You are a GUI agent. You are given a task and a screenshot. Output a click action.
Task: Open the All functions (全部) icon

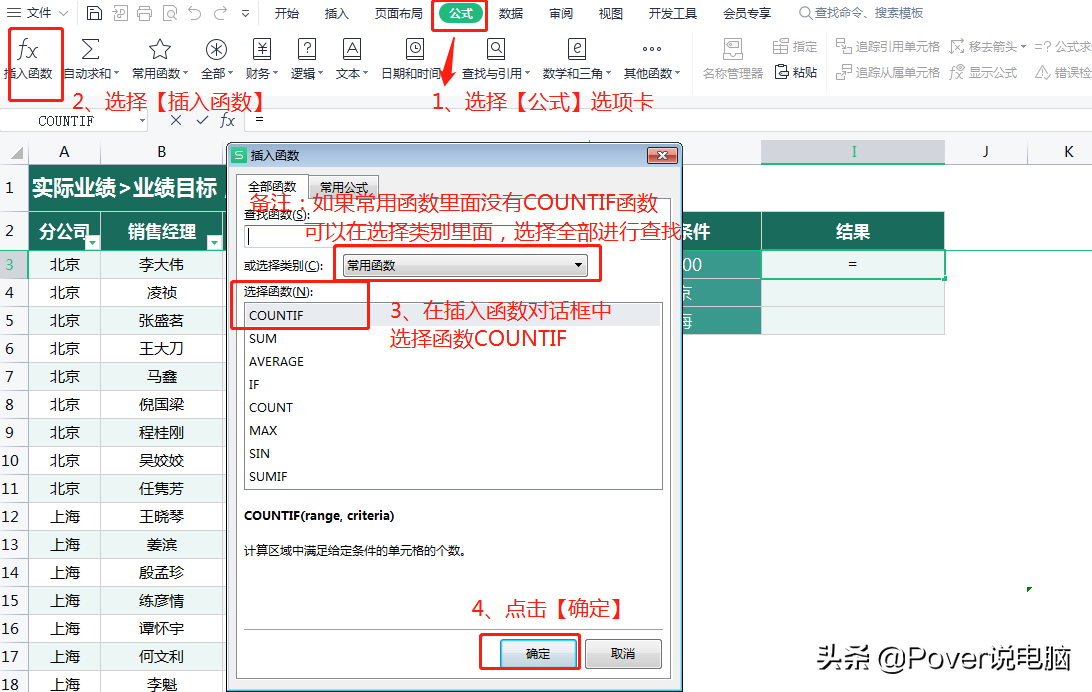click(x=216, y=49)
